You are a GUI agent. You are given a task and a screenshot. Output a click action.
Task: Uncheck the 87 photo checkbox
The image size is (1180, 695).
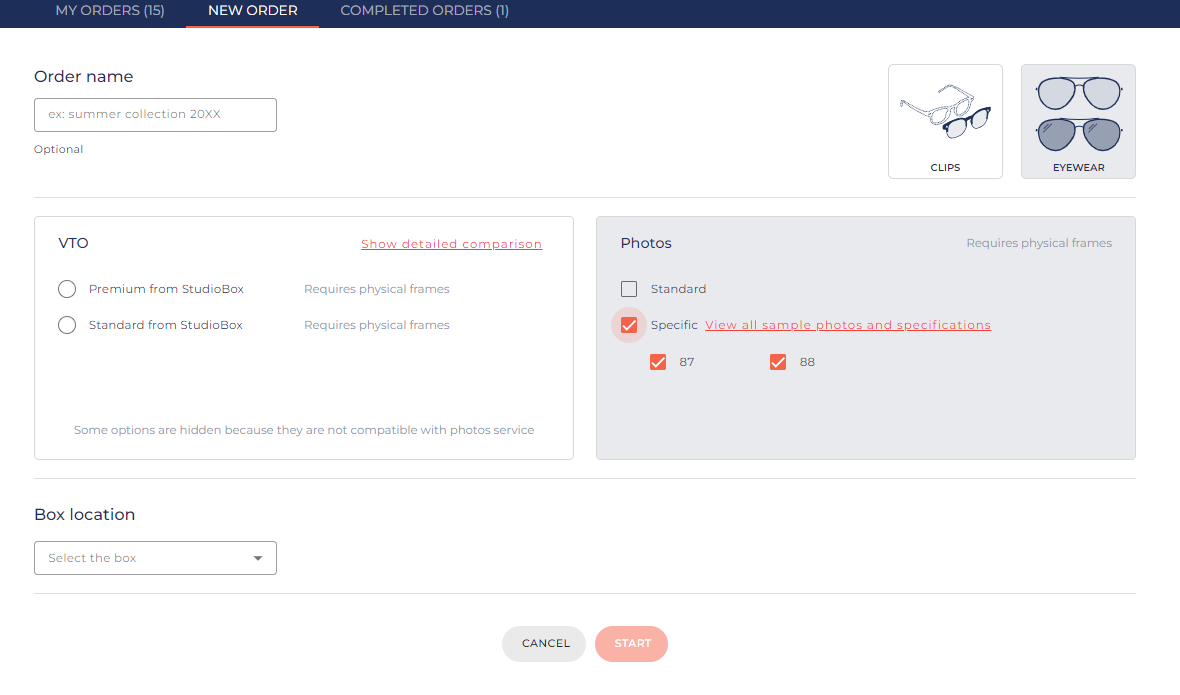[658, 362]
